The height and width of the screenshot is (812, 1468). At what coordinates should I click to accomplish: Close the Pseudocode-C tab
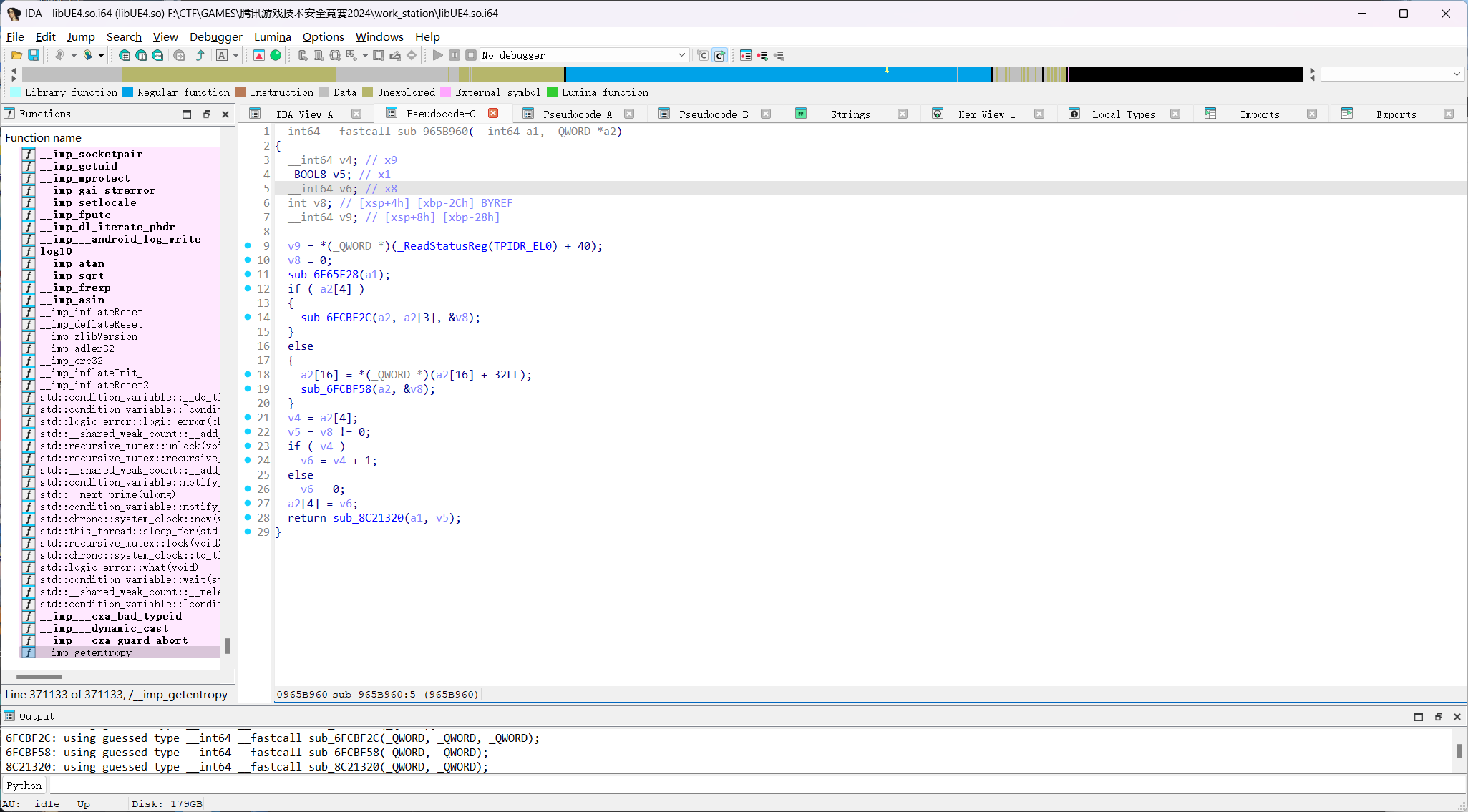493,113
